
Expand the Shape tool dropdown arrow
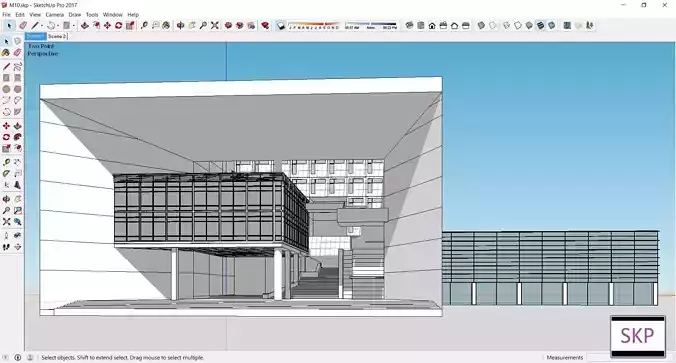(74, 26)
